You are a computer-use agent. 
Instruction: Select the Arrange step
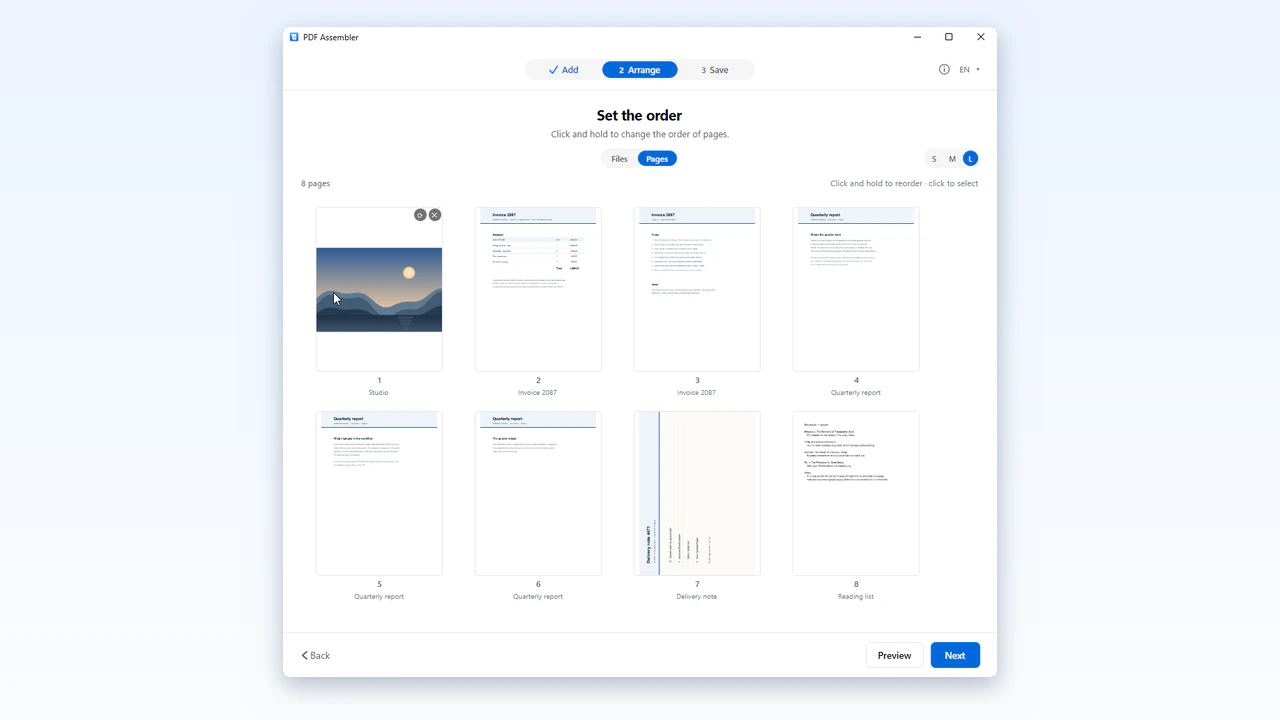pyautogui.click(x=640, y=70)
